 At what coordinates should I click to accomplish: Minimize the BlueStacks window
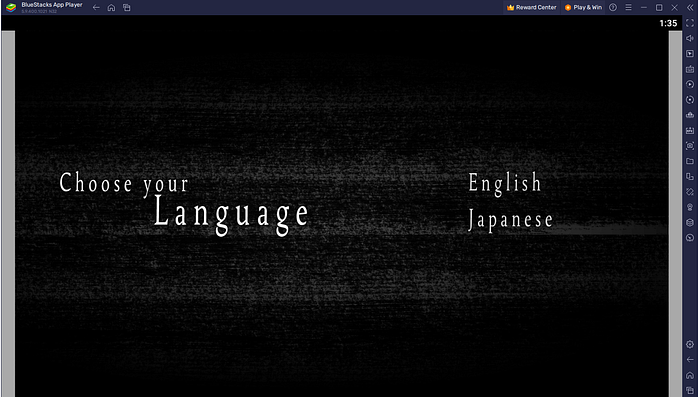(x=644, y=8)
